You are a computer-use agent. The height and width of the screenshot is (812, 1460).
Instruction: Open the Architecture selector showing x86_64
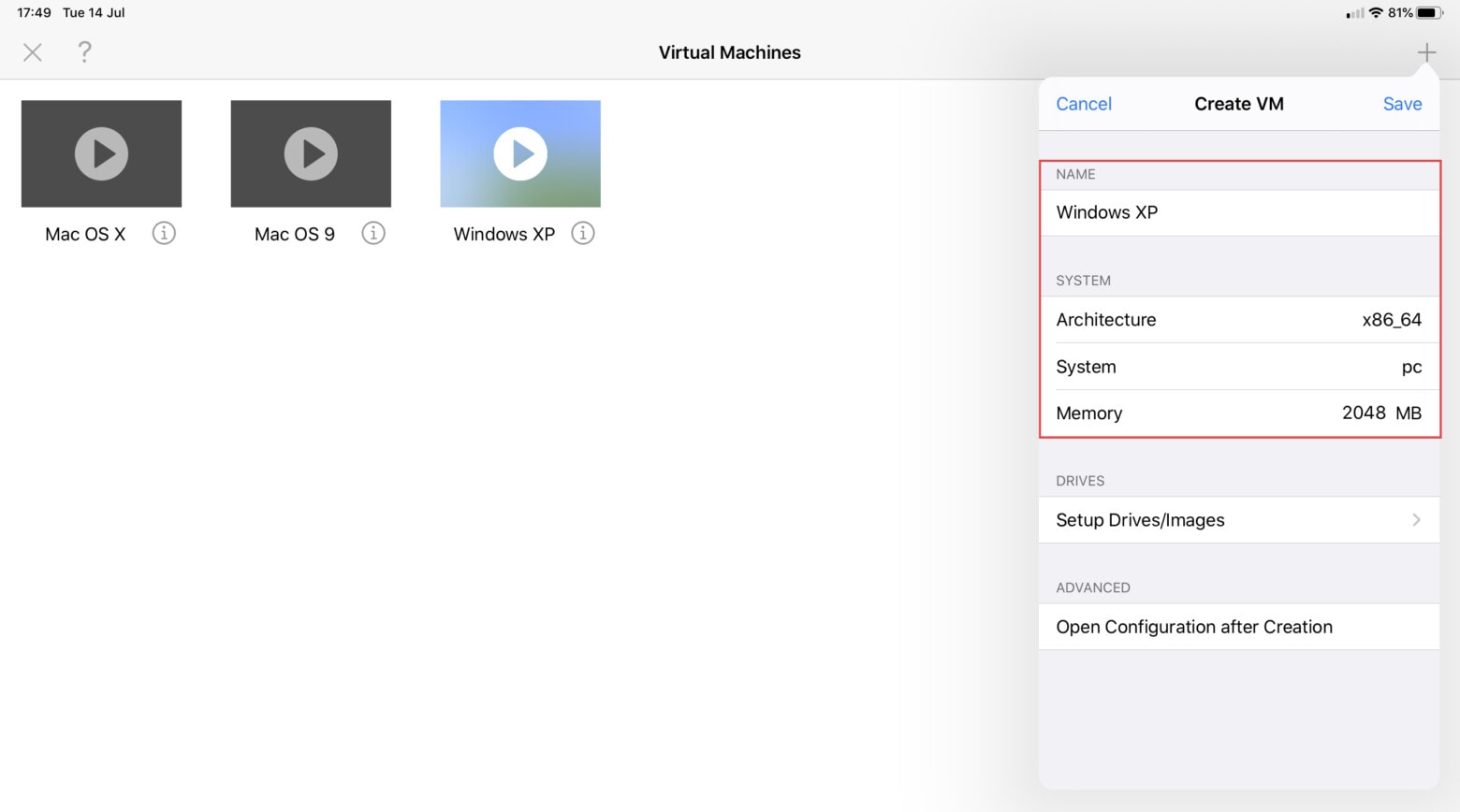click(1239, 320)
